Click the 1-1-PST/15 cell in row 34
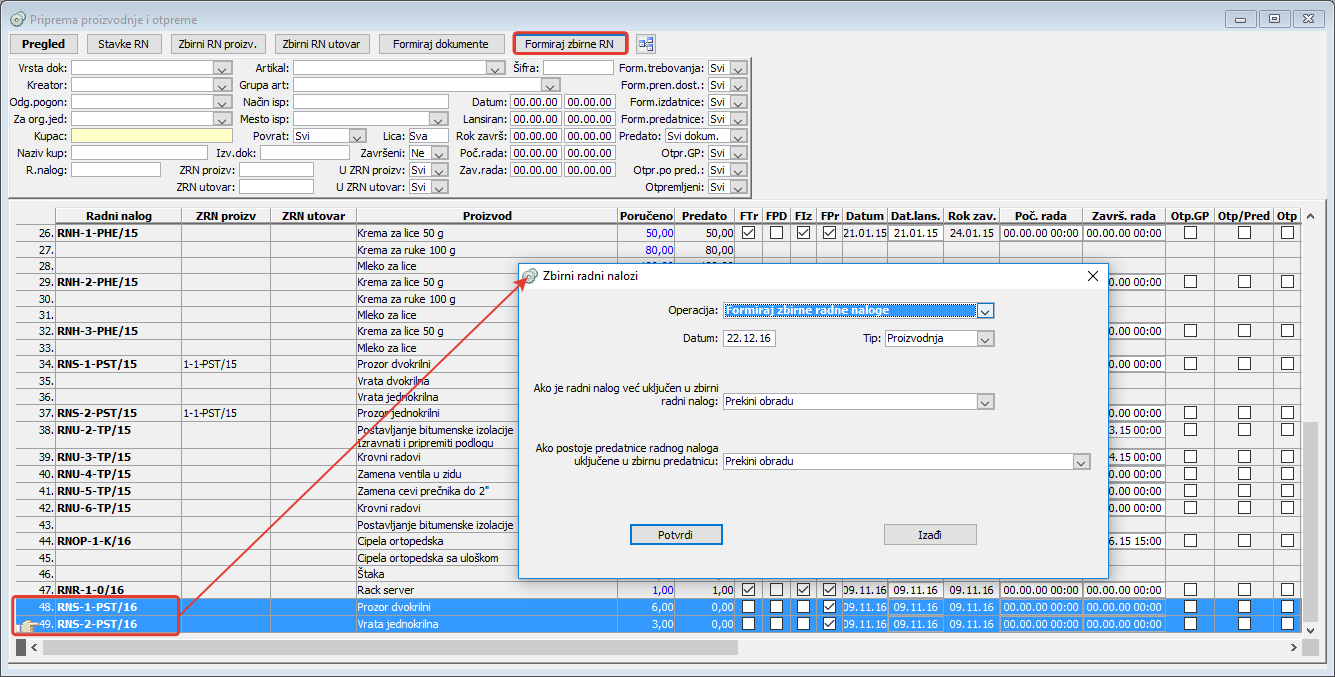 click(226, 364)
